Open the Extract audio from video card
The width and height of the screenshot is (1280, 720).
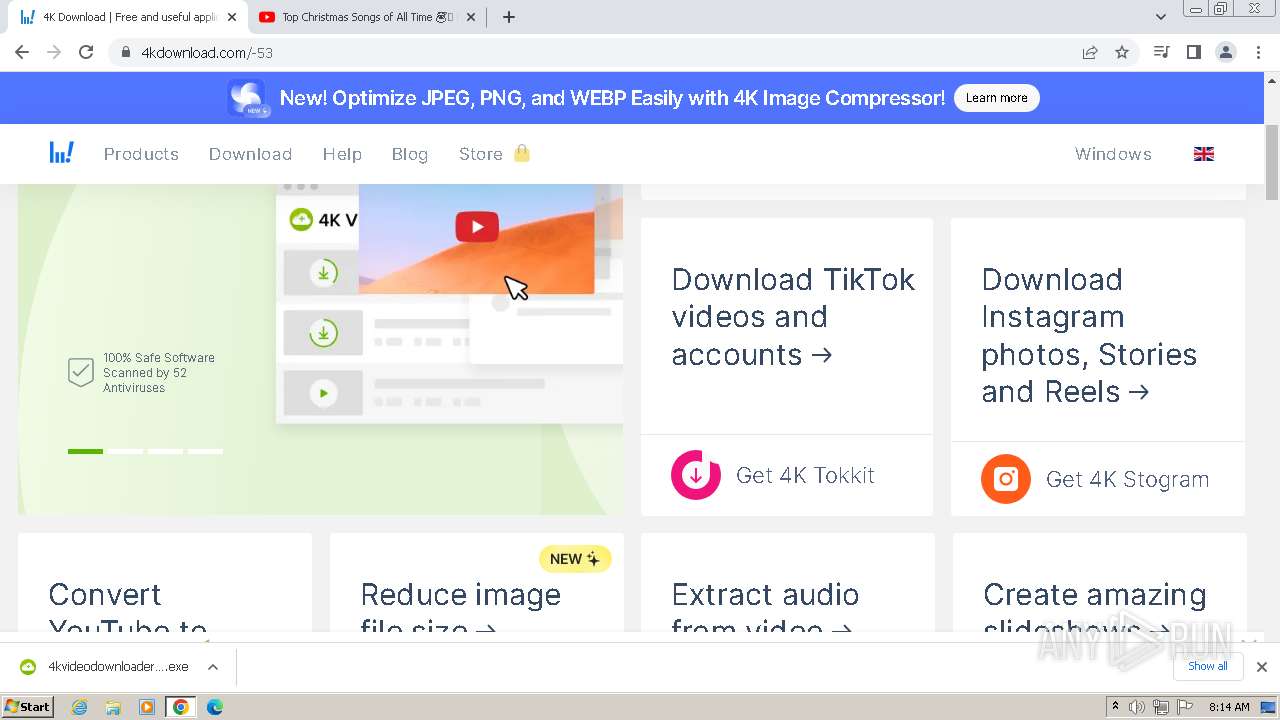788,582
